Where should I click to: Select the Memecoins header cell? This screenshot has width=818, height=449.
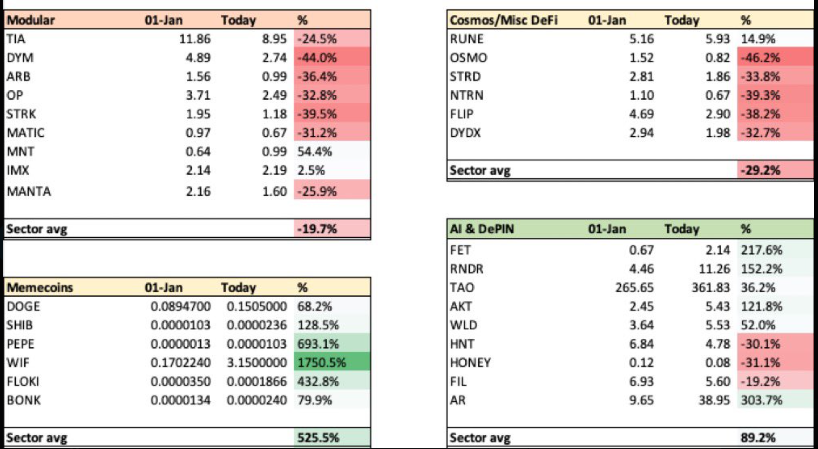42,287
